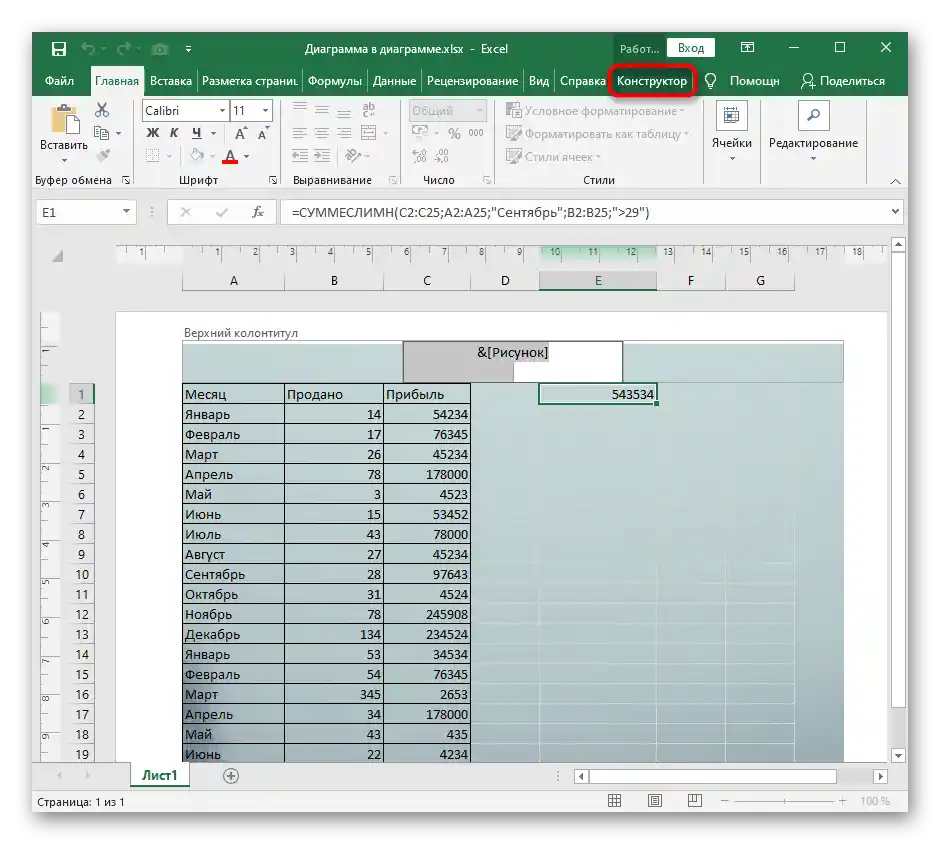Open the Конструктор tab

point(652,81)
